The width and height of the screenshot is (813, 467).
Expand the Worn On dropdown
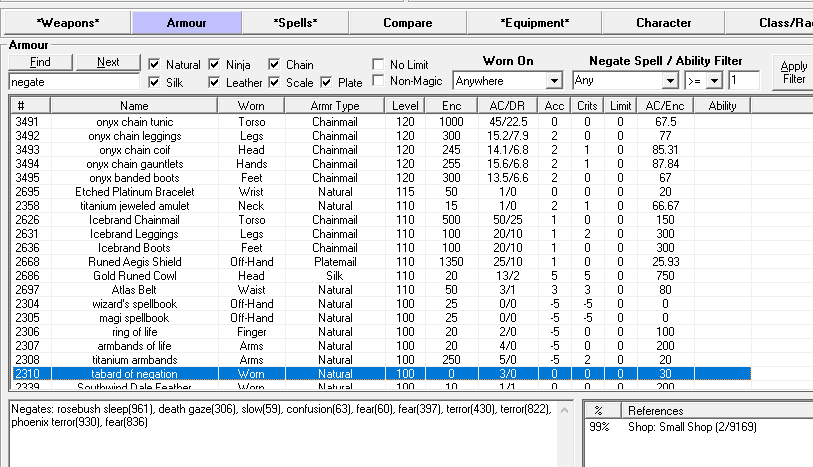[554, 81]
